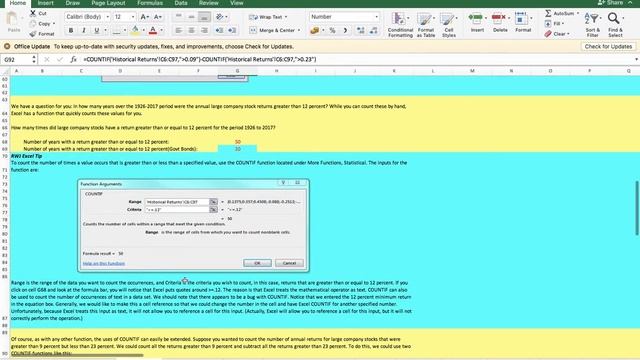Screen dimensions: 640x360
Task: Open the borders dropdown arrow
Action: (x=125, y=30)
